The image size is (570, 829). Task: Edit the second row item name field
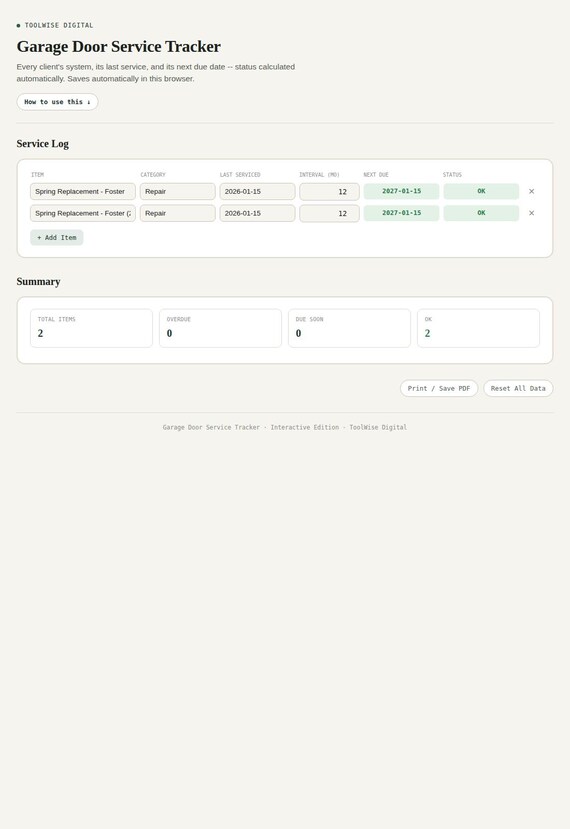click(82, 213)
